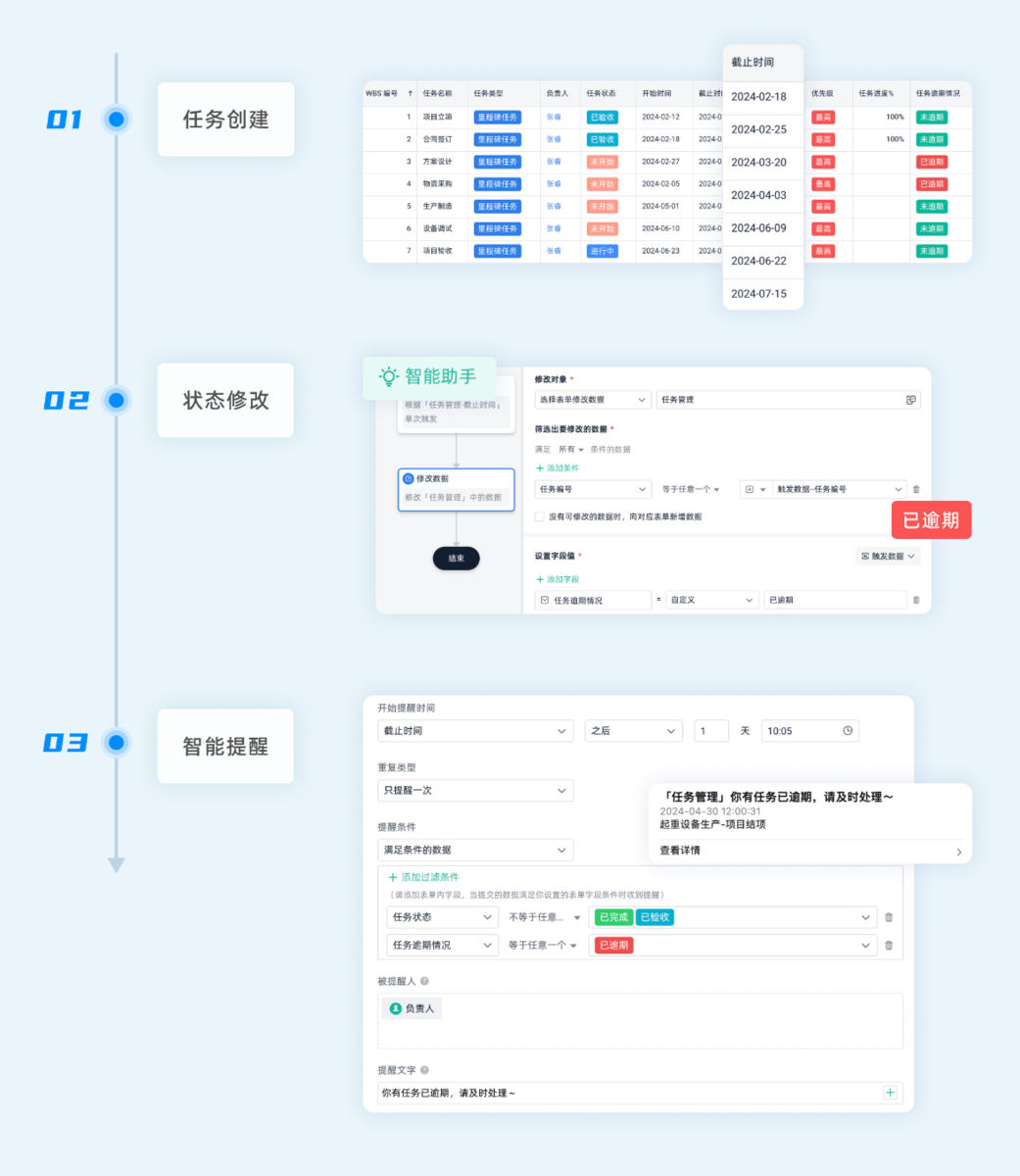Viewport: 1020px width, 1176px height.
Task: Click the envelope icon on 任务追期情况 field
Action: pos(545,599)
